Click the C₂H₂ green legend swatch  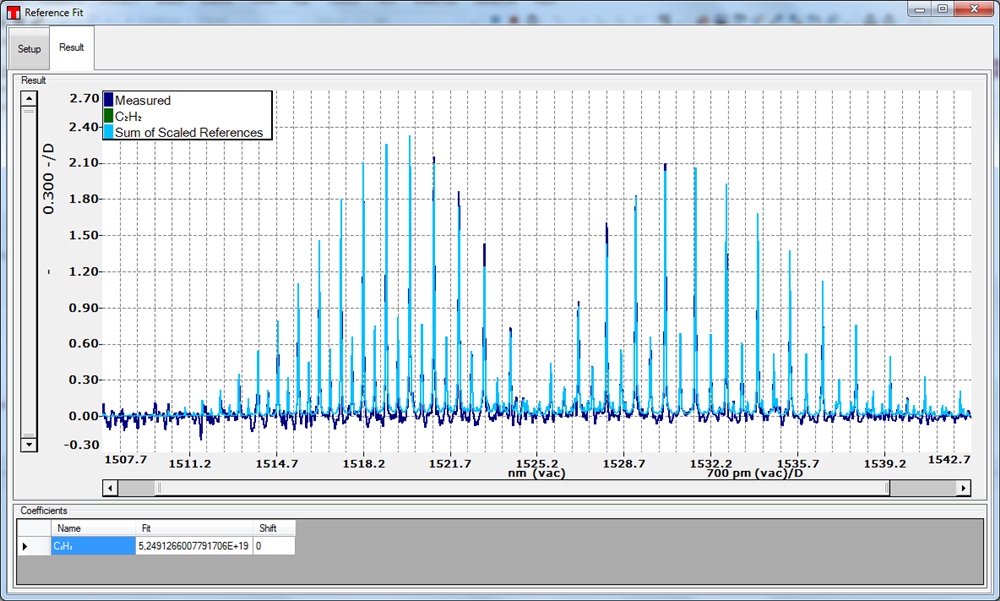[108, 115]
